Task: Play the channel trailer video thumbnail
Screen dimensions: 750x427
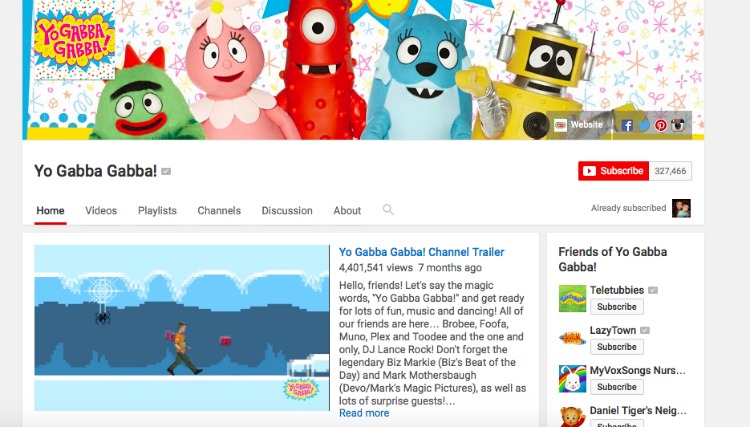Action: [181, 327]
